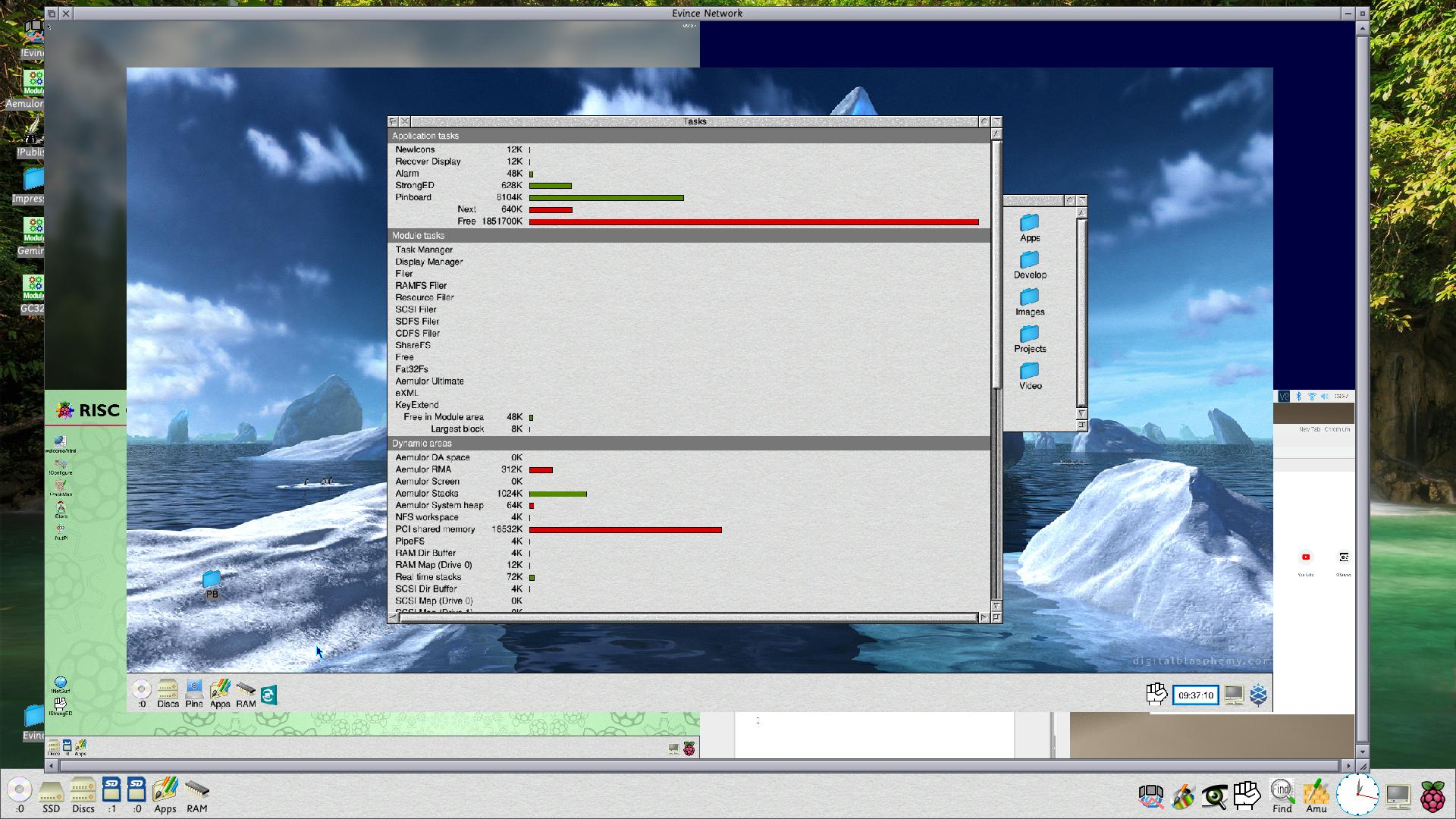The width and height of the screenshot is (1456, 819).
Task: Click the Raspberry Pi task manager icon
Action: [1432, 796]
